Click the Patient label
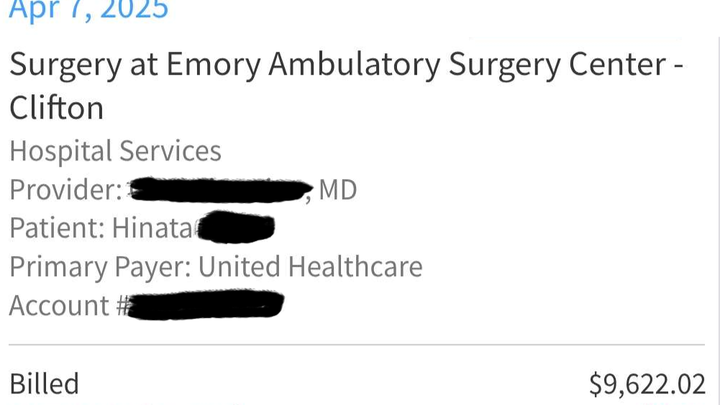The width and height of the screenshot is (720, 405). pos(55,228)
